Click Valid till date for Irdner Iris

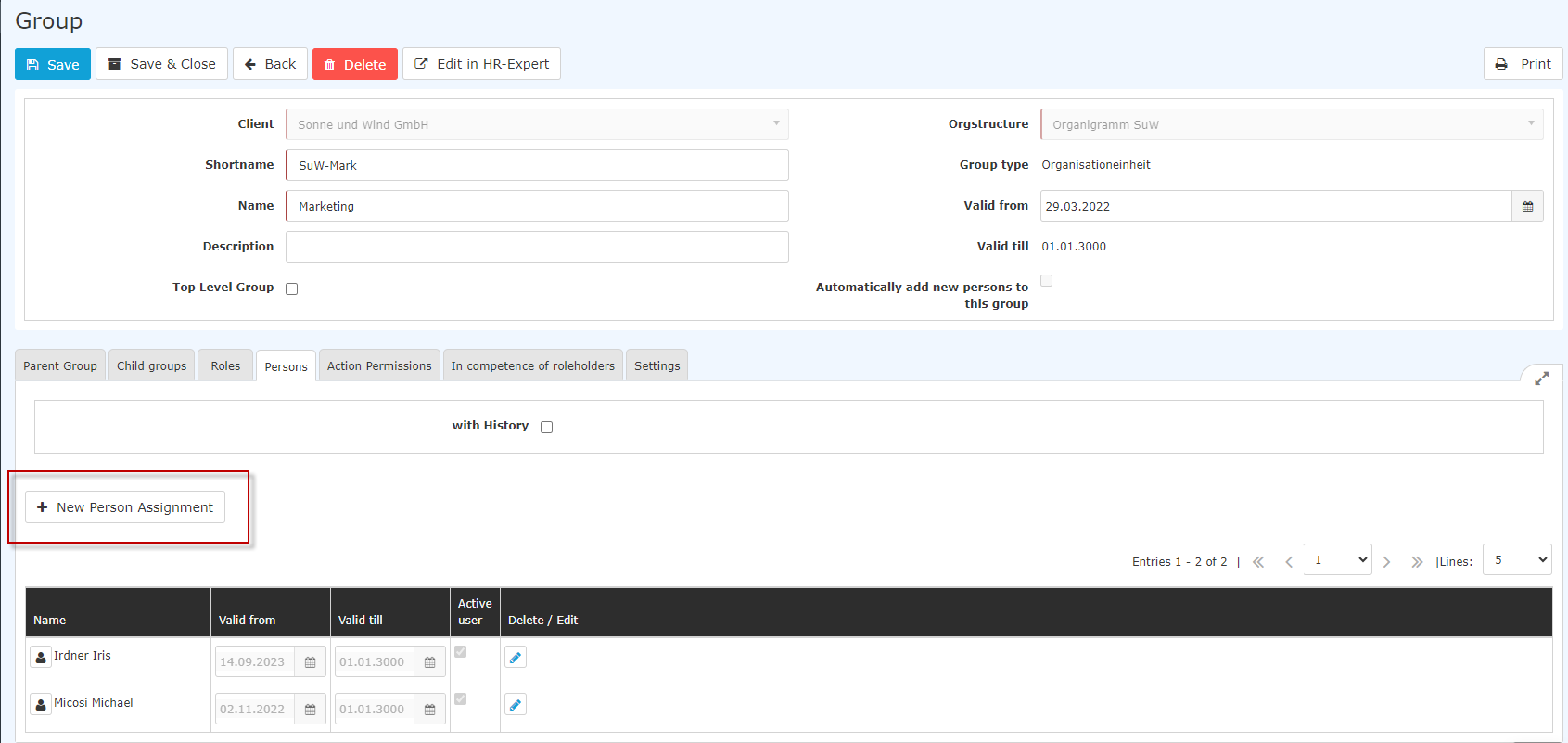[x=375, y=661]
